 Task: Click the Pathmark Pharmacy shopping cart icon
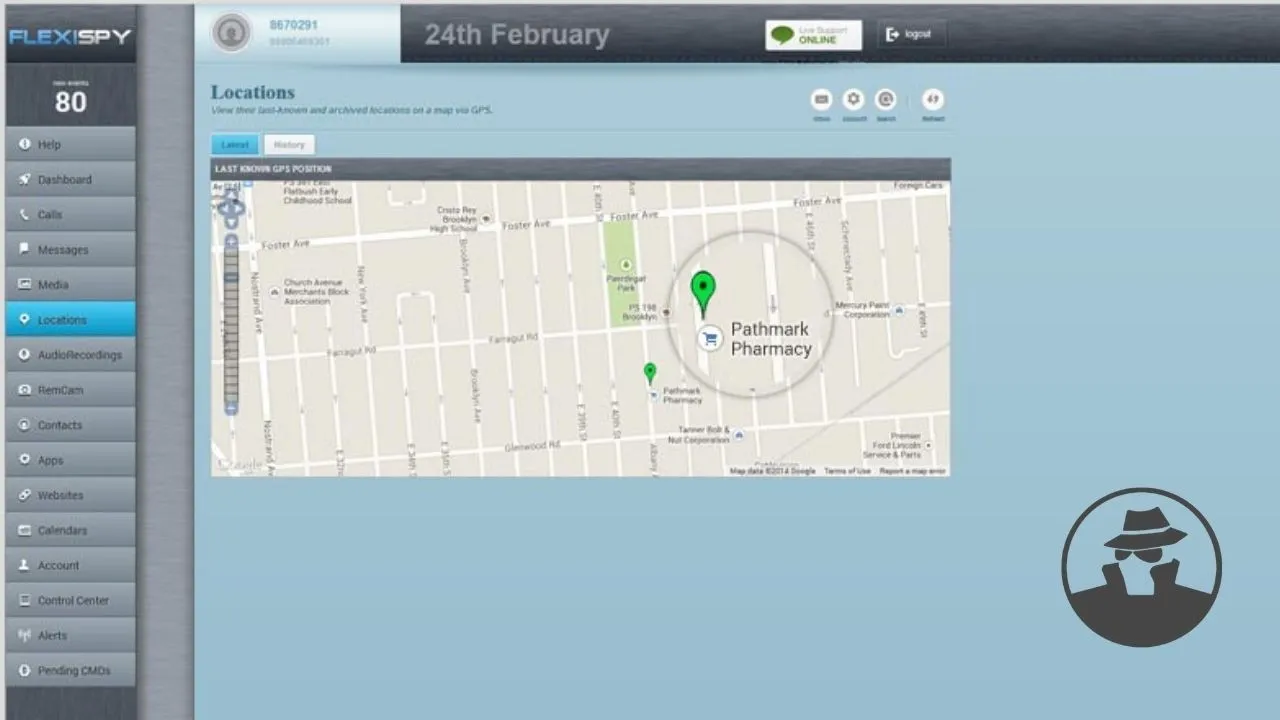point(710,339)
